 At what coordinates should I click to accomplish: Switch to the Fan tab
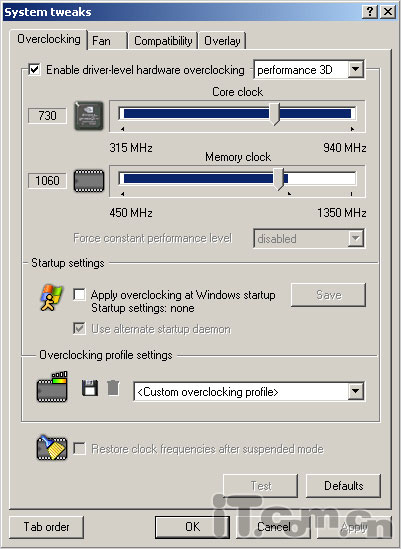click(106, 41)
